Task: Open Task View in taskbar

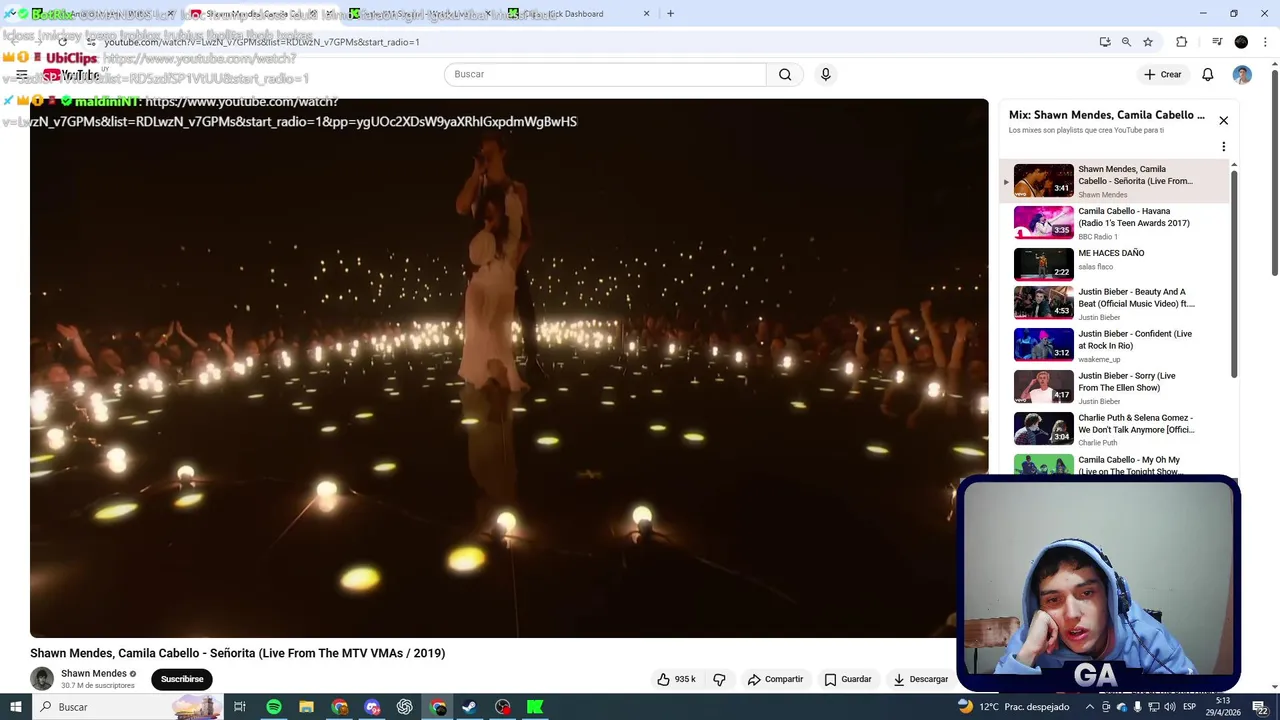Action: point(240,707)
